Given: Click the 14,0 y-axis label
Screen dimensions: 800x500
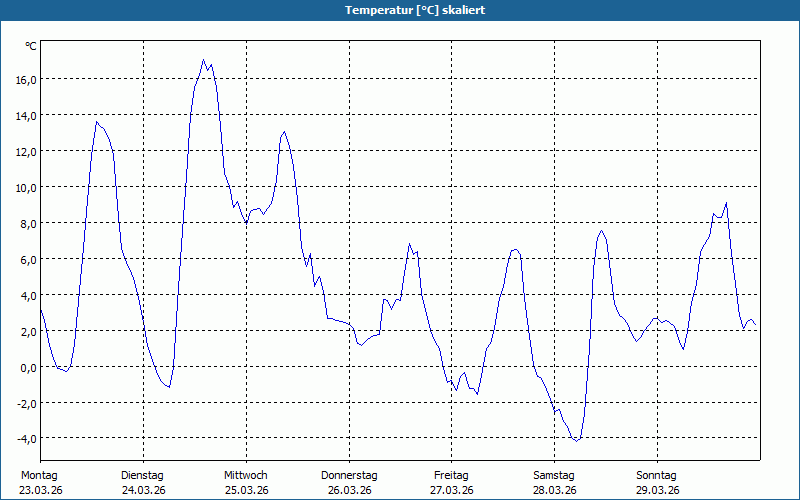Looking at the screenshot, I should pyautogui.click(x=26, y=116).
